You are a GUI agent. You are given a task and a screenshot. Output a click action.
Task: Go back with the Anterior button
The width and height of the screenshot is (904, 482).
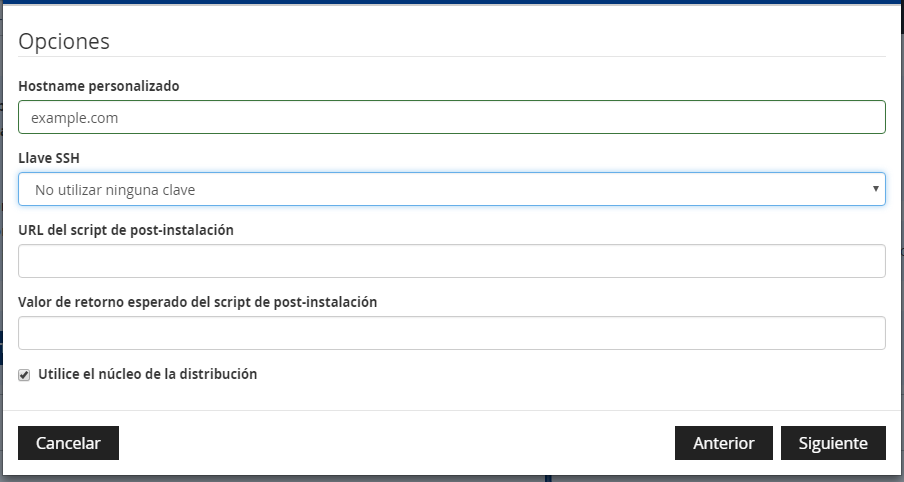[x=724, y=443]
